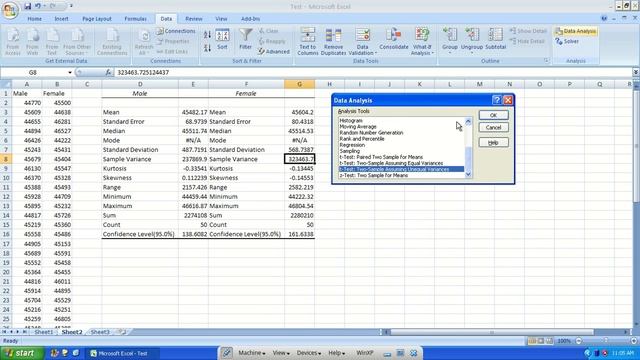Toggle the Filter funnel

(245, 40)
